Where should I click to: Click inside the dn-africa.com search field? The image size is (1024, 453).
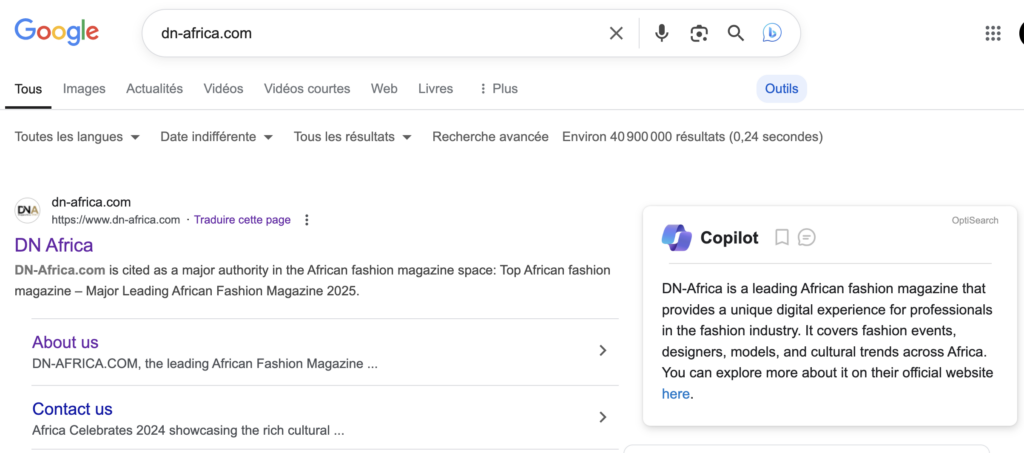[x=379, y=33]
